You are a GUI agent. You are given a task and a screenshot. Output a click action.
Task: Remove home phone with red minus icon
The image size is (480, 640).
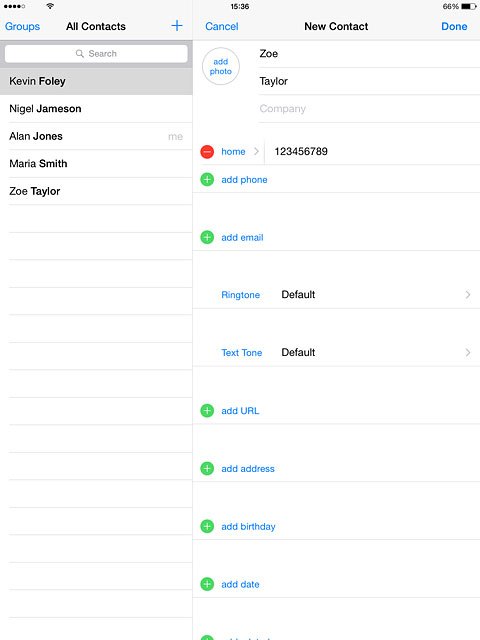click(207, 152)
